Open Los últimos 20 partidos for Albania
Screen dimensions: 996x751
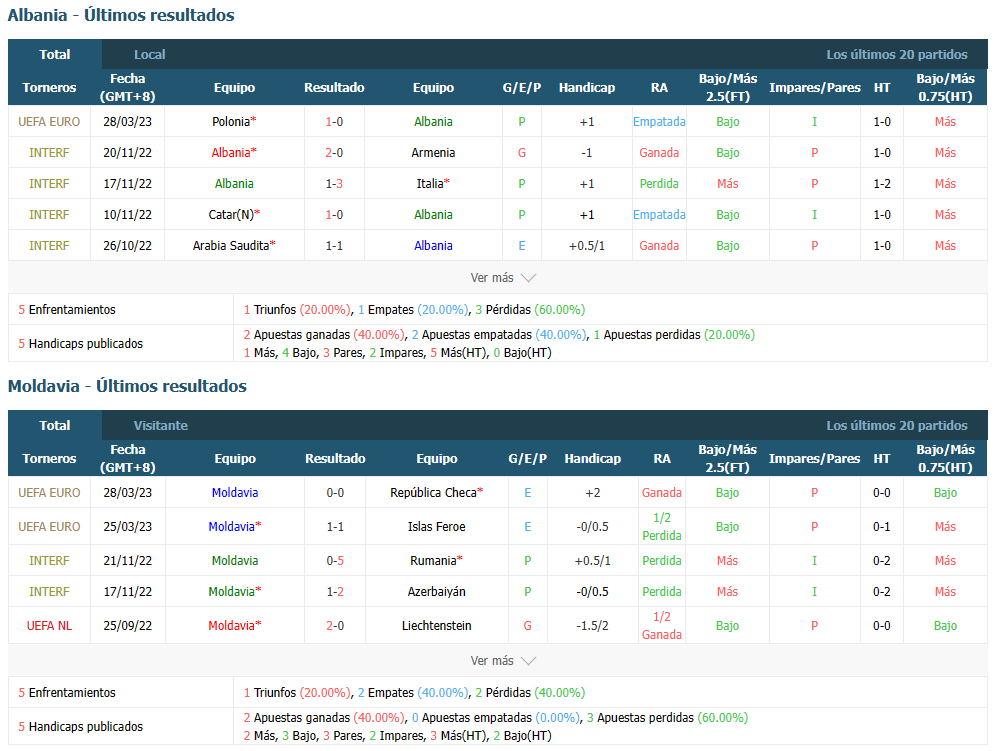[897, 55]
